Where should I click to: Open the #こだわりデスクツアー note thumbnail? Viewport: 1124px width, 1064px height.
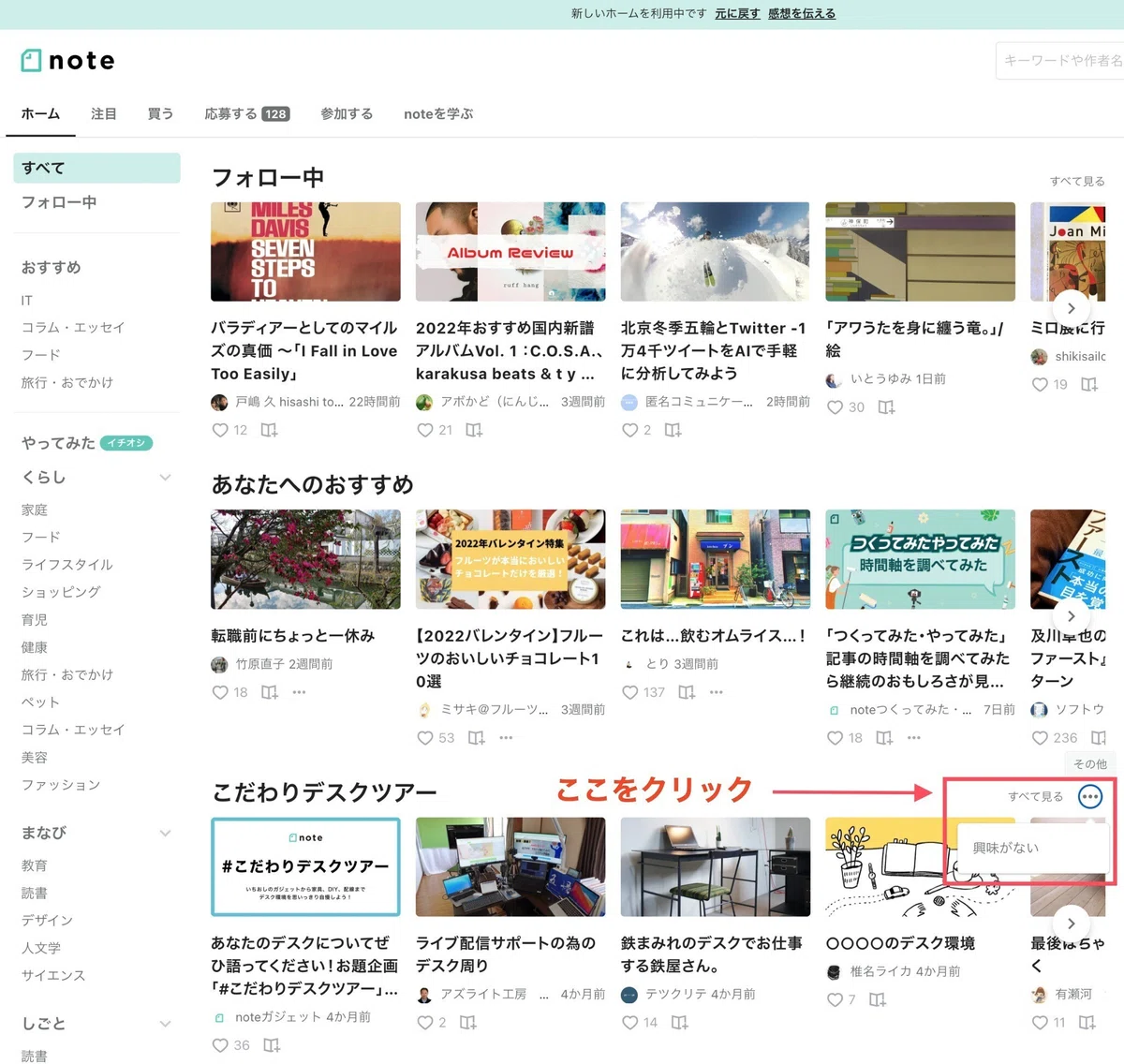(x=305, y=867)
